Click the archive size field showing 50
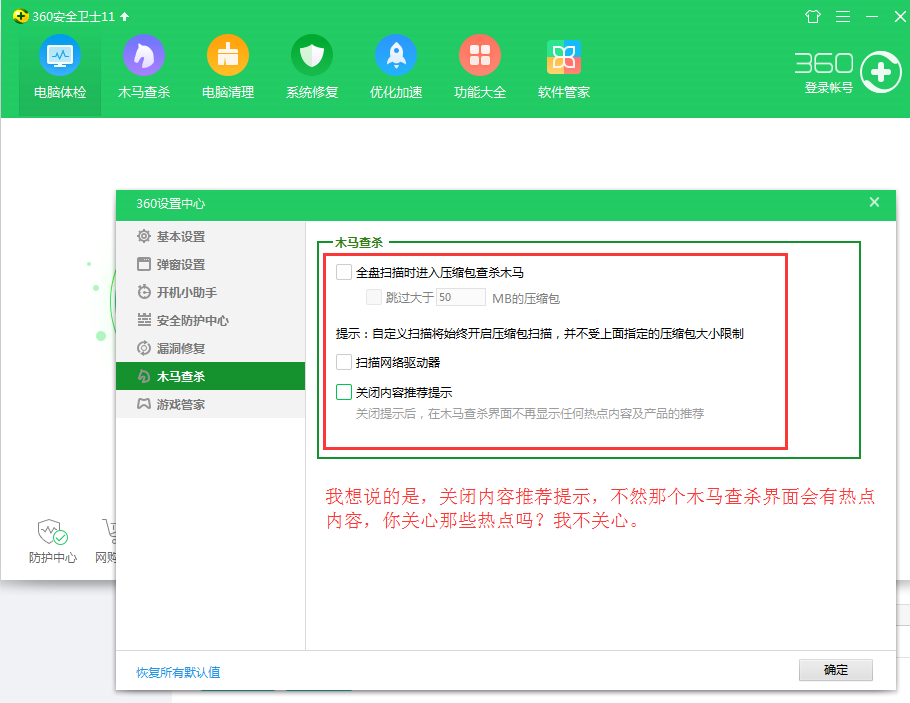 coord(461,297)
